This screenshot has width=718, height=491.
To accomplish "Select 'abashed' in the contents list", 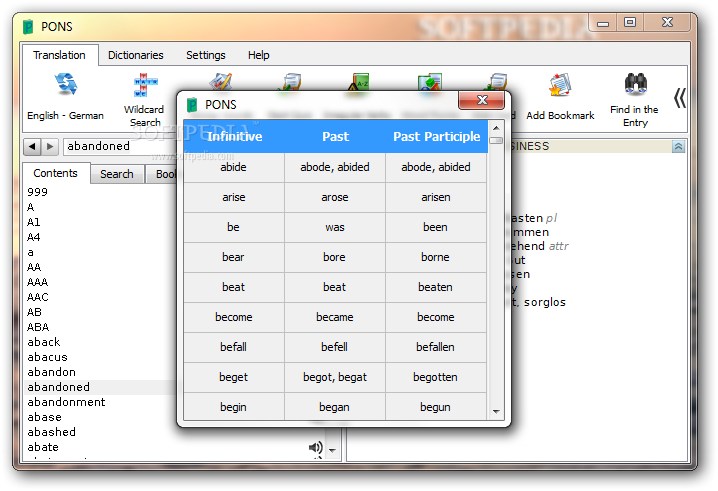I will pos(51,432).
